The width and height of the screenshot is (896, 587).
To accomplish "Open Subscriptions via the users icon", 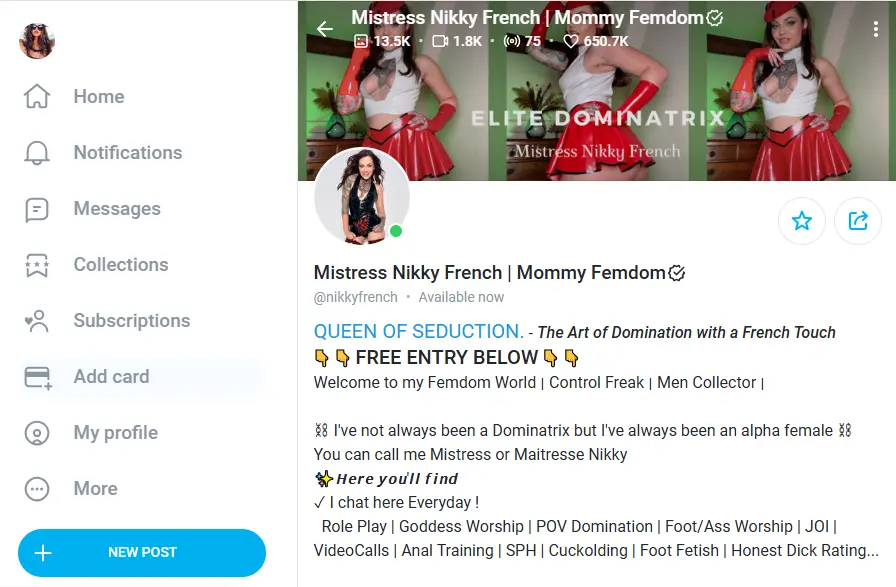I will pos(38,320).
